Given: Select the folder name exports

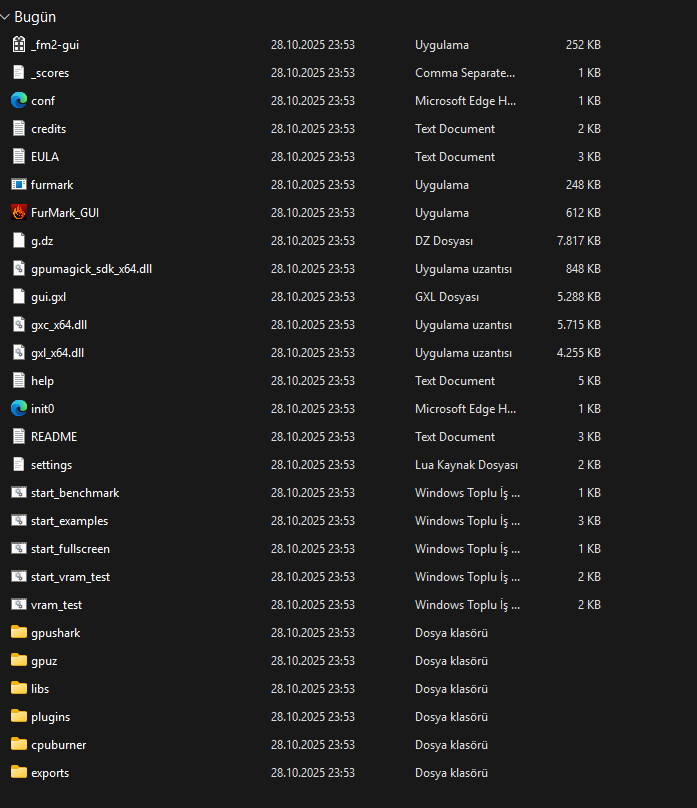Looking at the screenshot, I should coord(50,773).
